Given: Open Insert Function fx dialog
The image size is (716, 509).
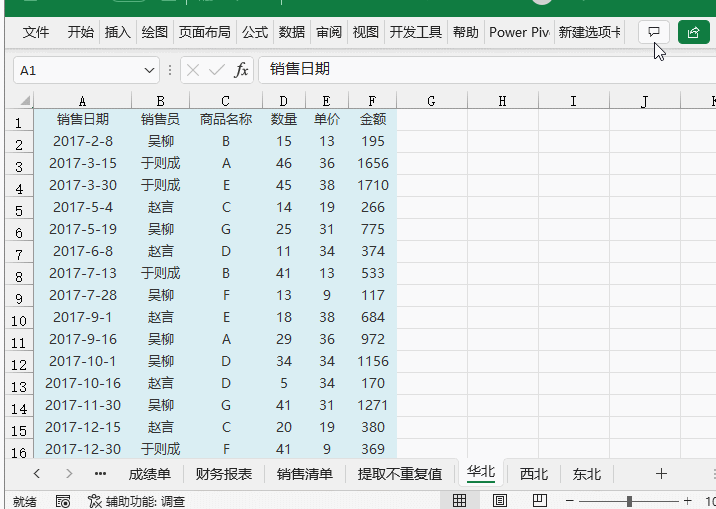Looking at the screenshot, I should tap(241, 70).
